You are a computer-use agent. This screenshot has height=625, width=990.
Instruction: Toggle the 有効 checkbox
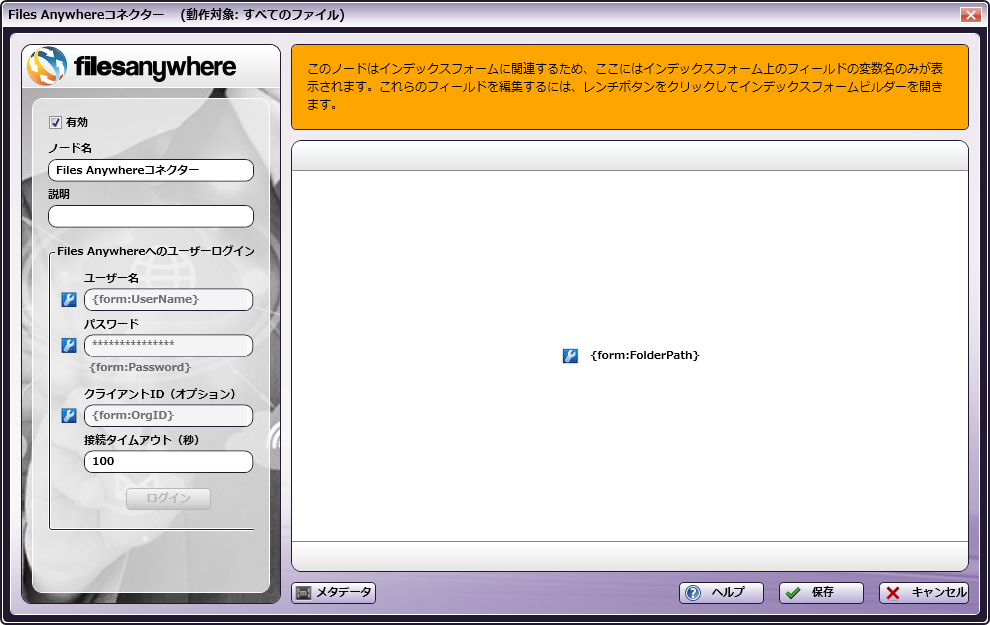click(x=56, y=122)
